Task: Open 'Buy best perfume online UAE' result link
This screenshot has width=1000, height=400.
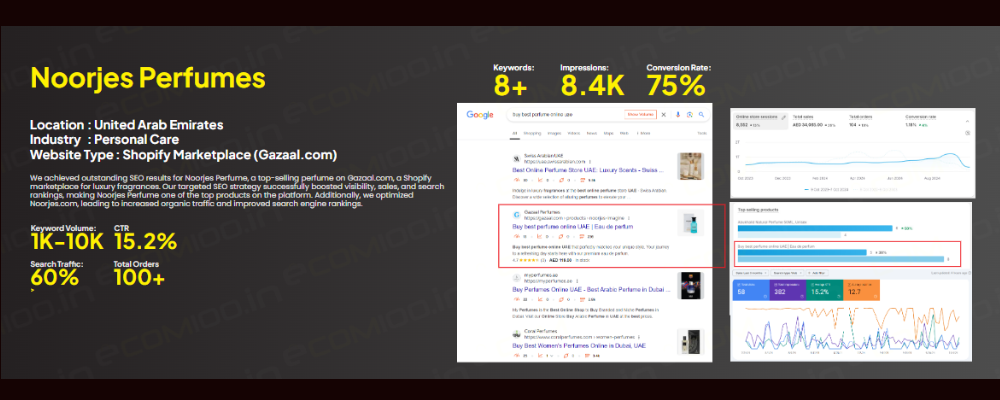Action: click(566, 227)
